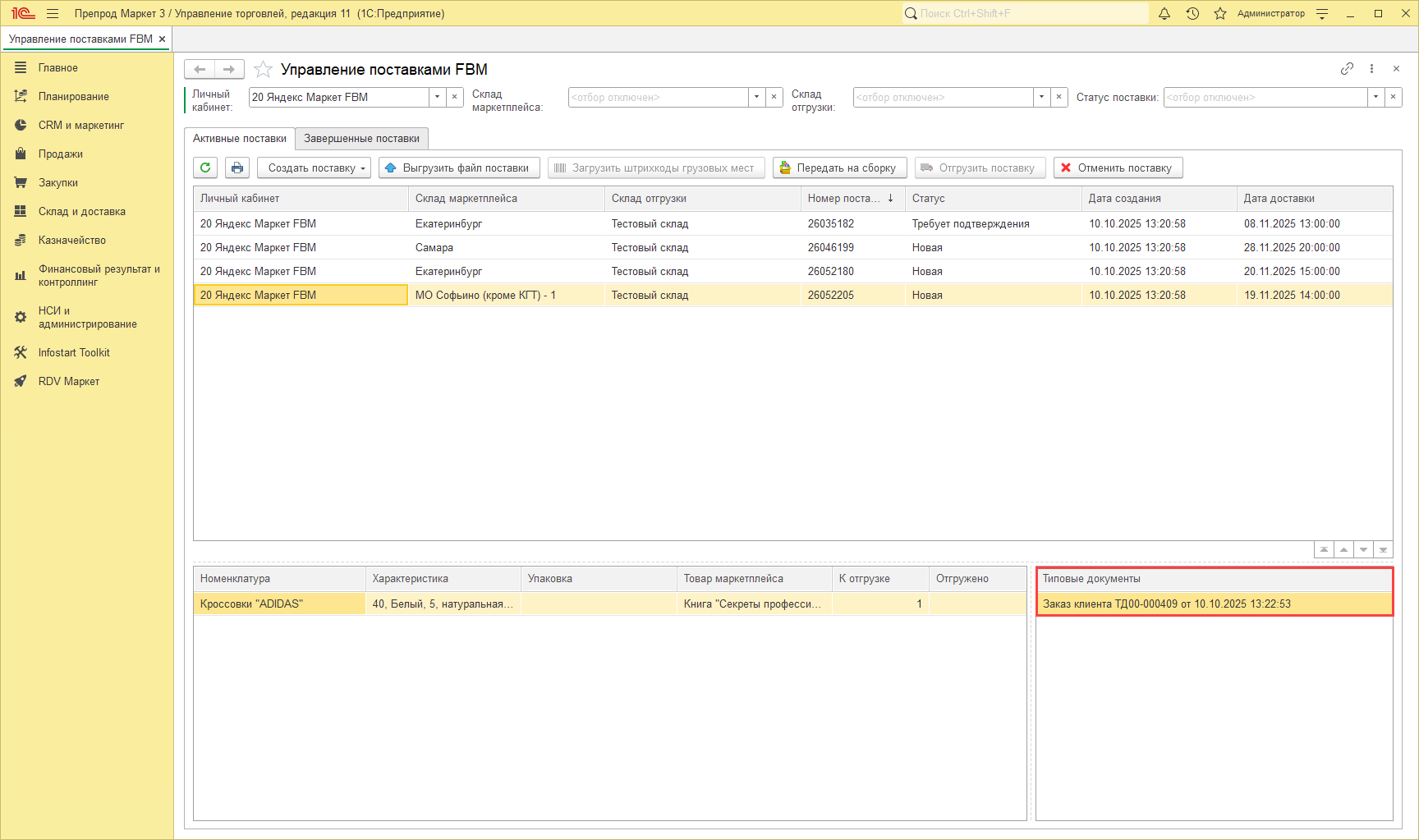This screenshot has height=840, width=1419.
Task: Click the green refresh list icon
Action: tap(205, 168)
